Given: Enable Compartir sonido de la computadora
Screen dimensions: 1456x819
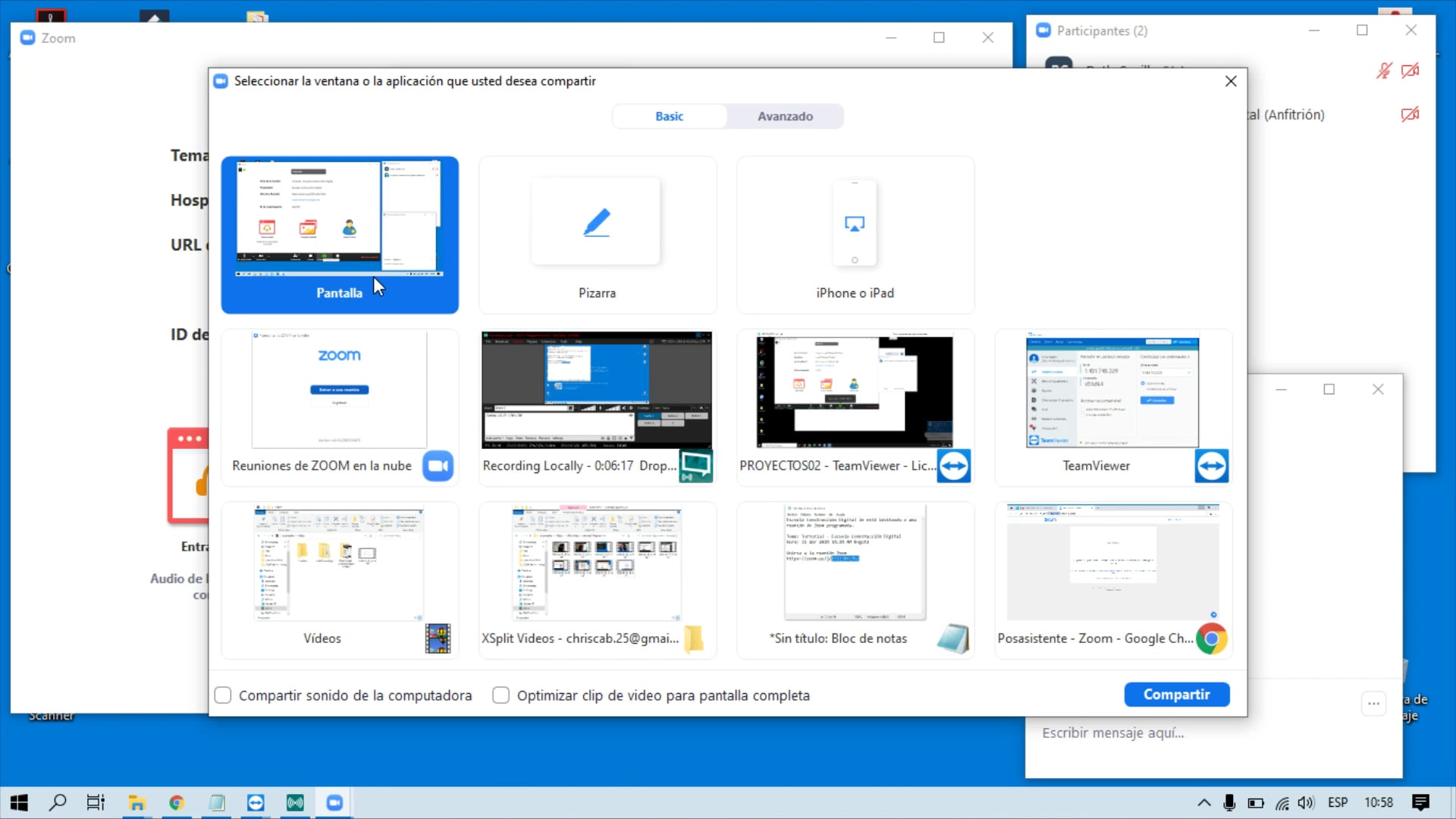Looking at the screenshot, I should [223, 695].
